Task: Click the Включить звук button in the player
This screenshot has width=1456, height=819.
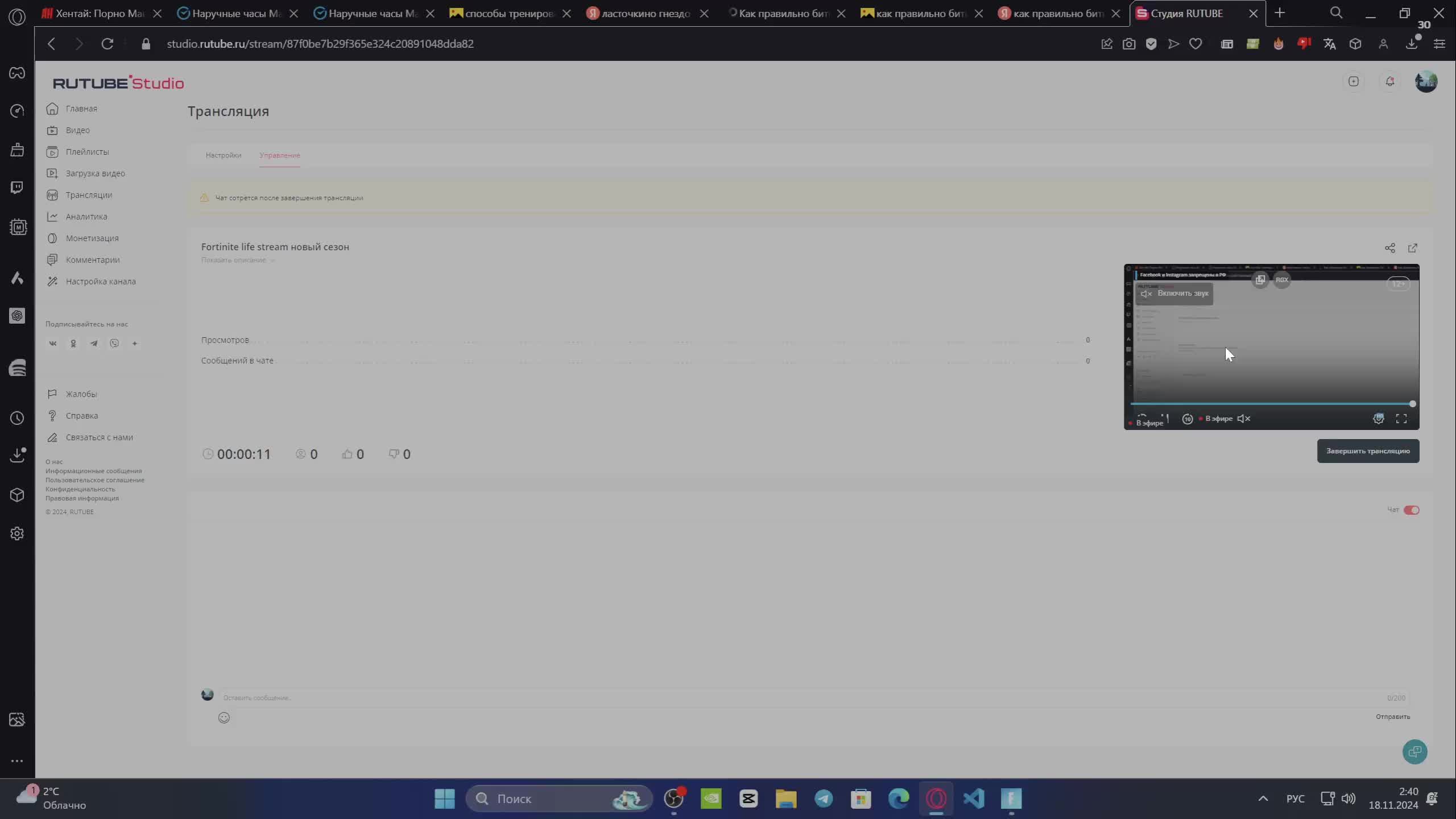Action: 1174,293
